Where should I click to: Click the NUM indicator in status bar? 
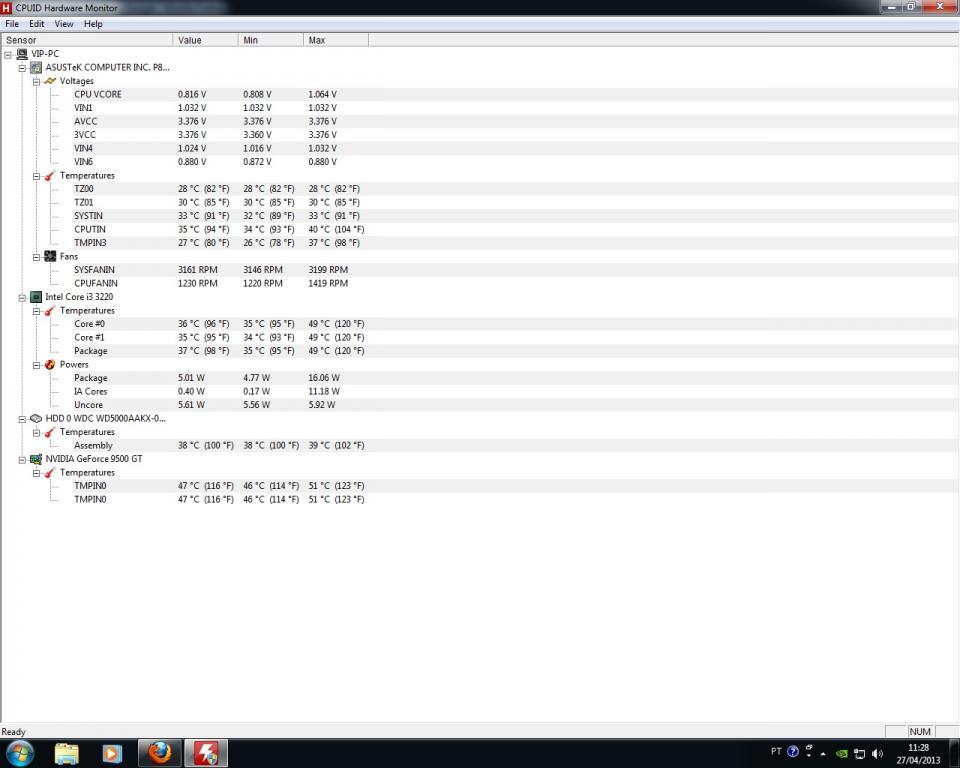coord(920,731)
